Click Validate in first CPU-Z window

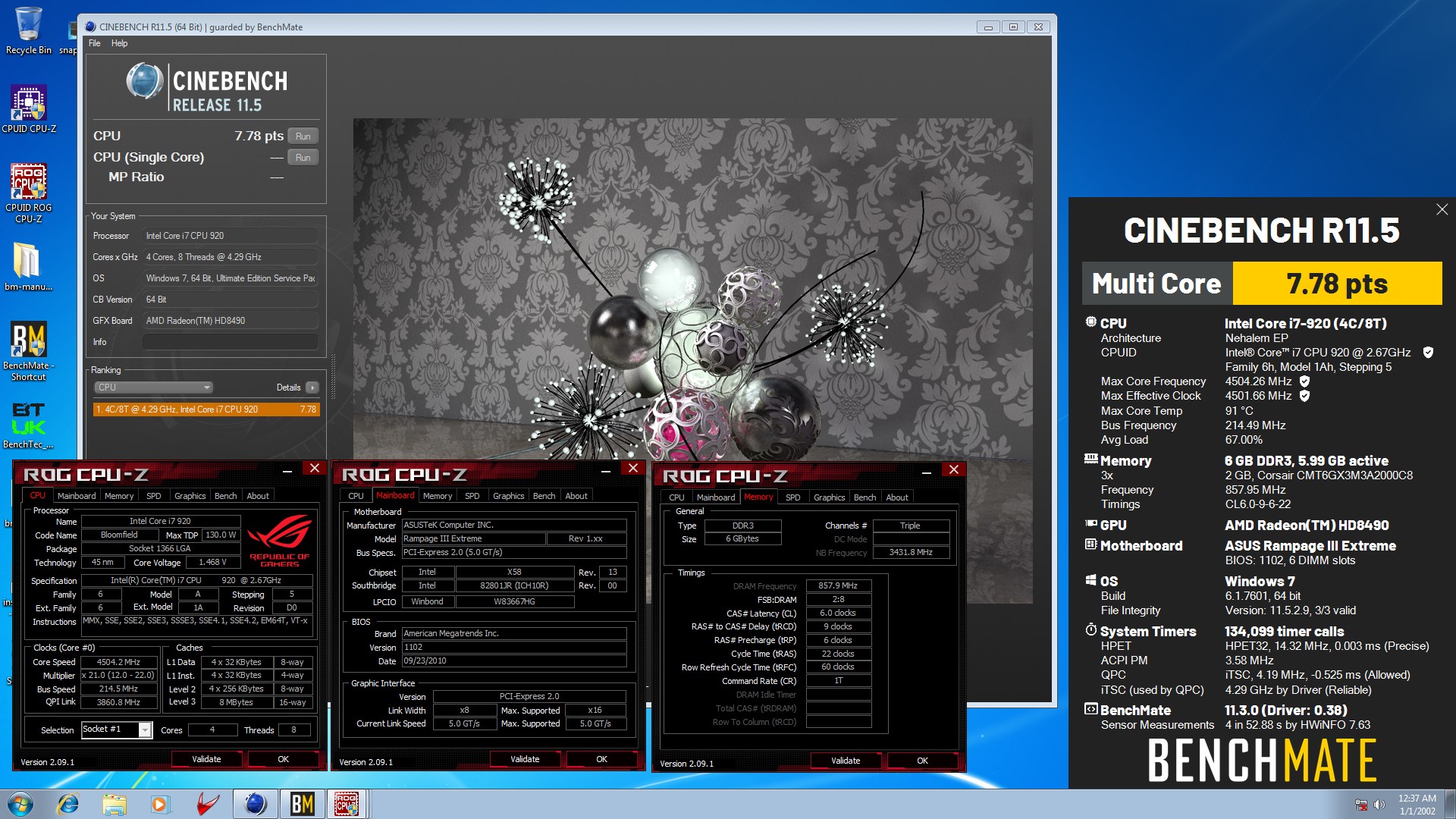pyautogui.click(x=206, y=759)
